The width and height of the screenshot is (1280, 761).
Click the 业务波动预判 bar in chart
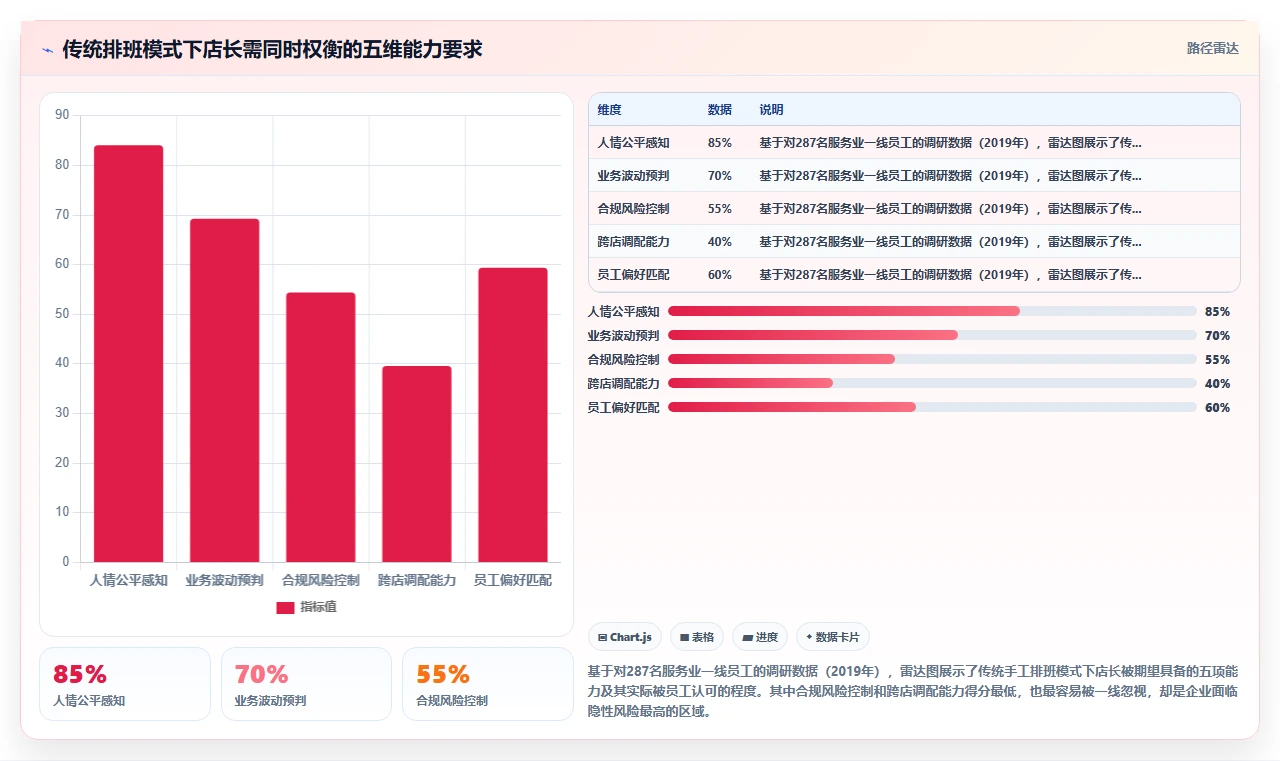click(x=225, y=390)
